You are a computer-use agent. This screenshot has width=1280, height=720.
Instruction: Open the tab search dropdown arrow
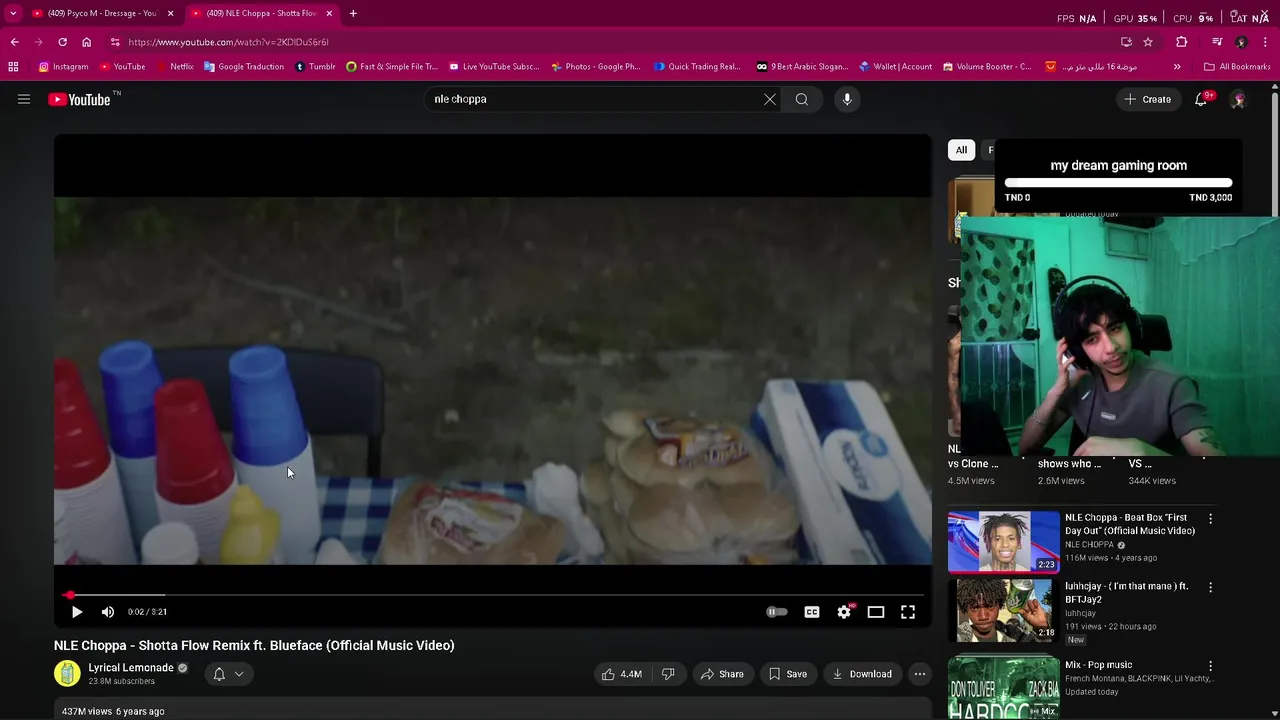(x=12, y=13)
